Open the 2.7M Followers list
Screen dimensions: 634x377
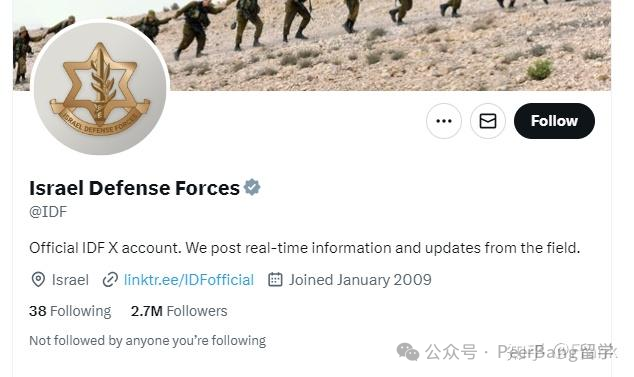coord(179,311)
